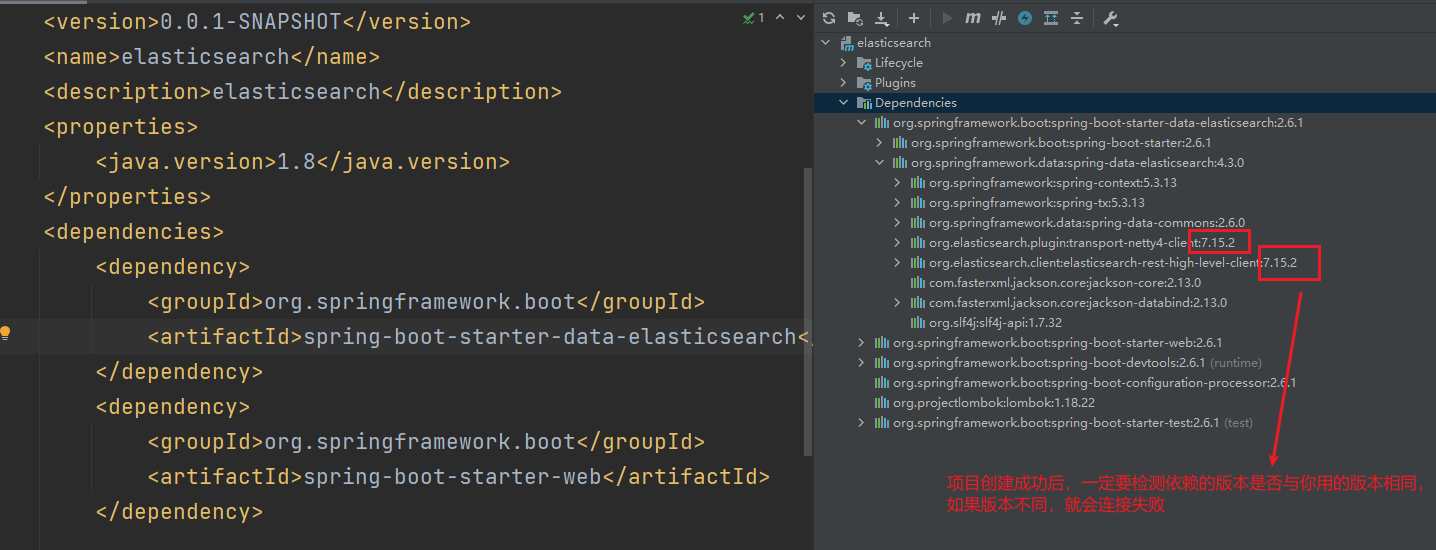This screenshot has width=1436, height=550.
Task: Click the editor vertical scrollbar
Action: pos(808,310)
